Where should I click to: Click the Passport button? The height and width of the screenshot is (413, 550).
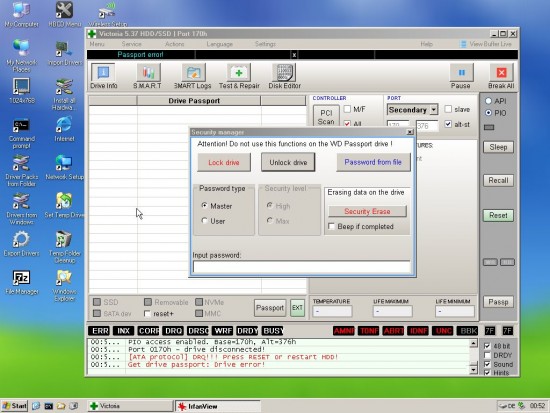pos(270,308)
